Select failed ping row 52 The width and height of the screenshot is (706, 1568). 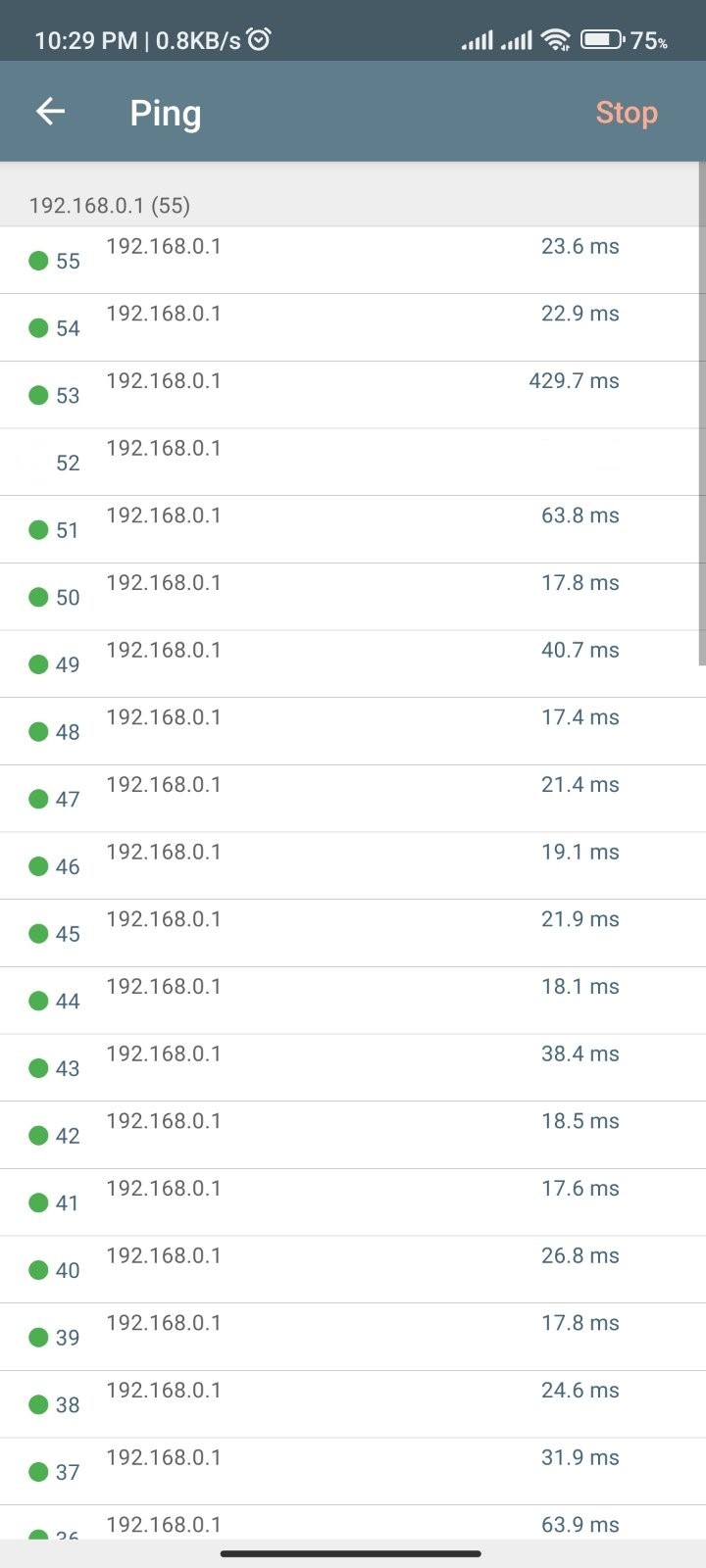pyautogui.click(x=353, y=463)
